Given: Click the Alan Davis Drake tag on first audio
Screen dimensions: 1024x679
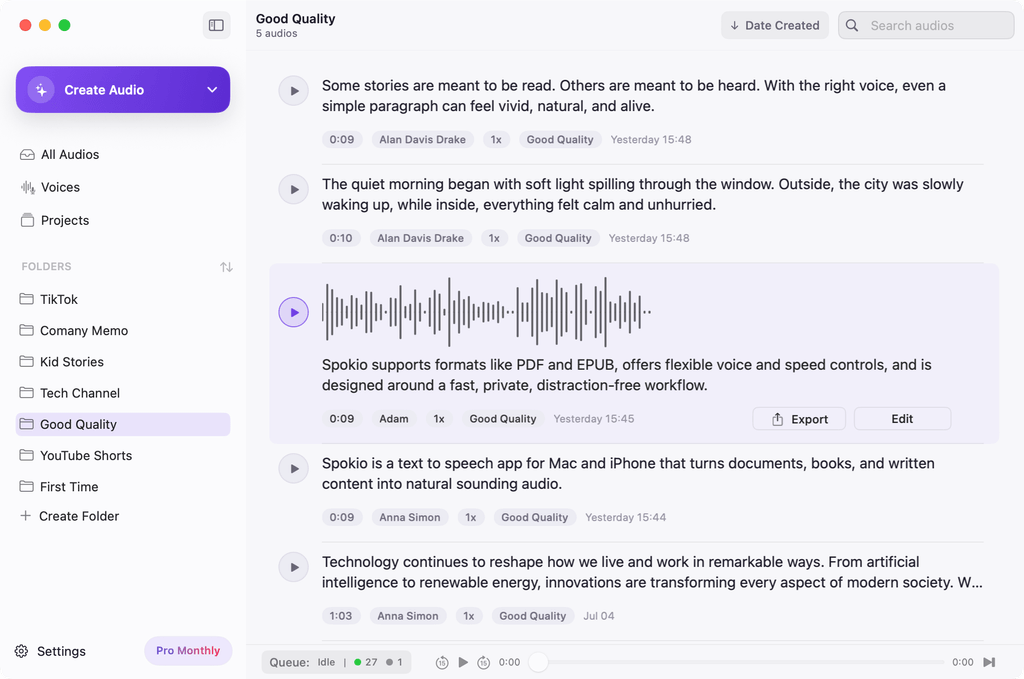Looking at the screenshot, I should point(423,140).
